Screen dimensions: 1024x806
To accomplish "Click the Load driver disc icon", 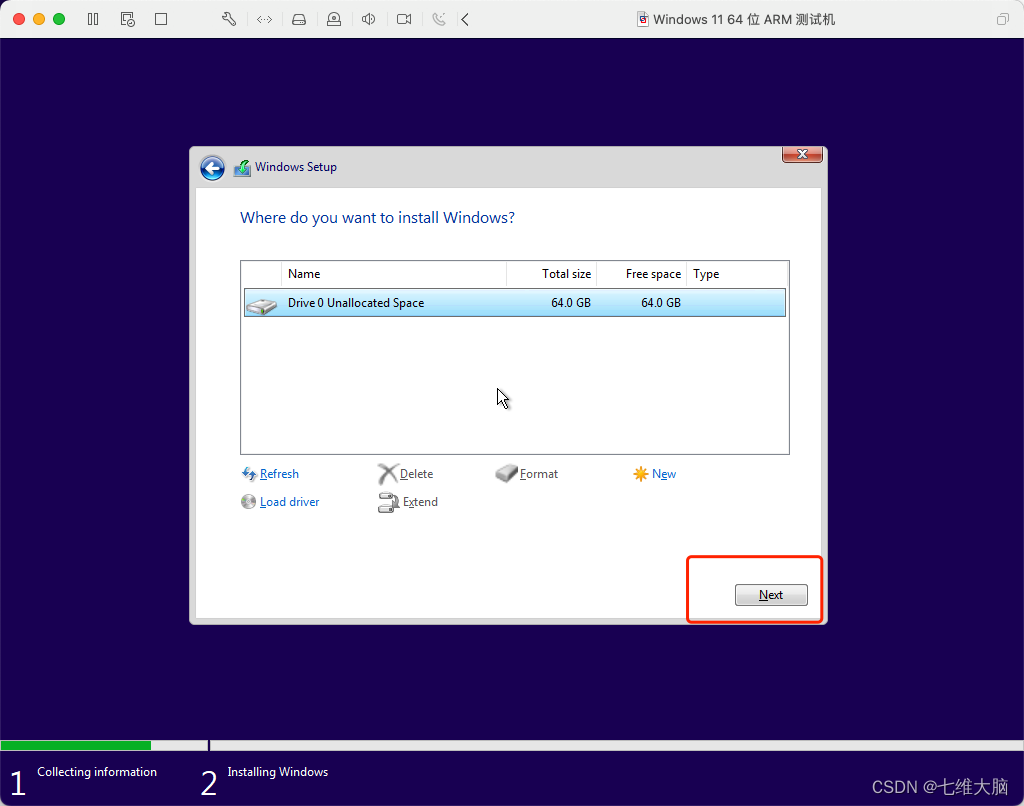I will (x=248, y=502).
